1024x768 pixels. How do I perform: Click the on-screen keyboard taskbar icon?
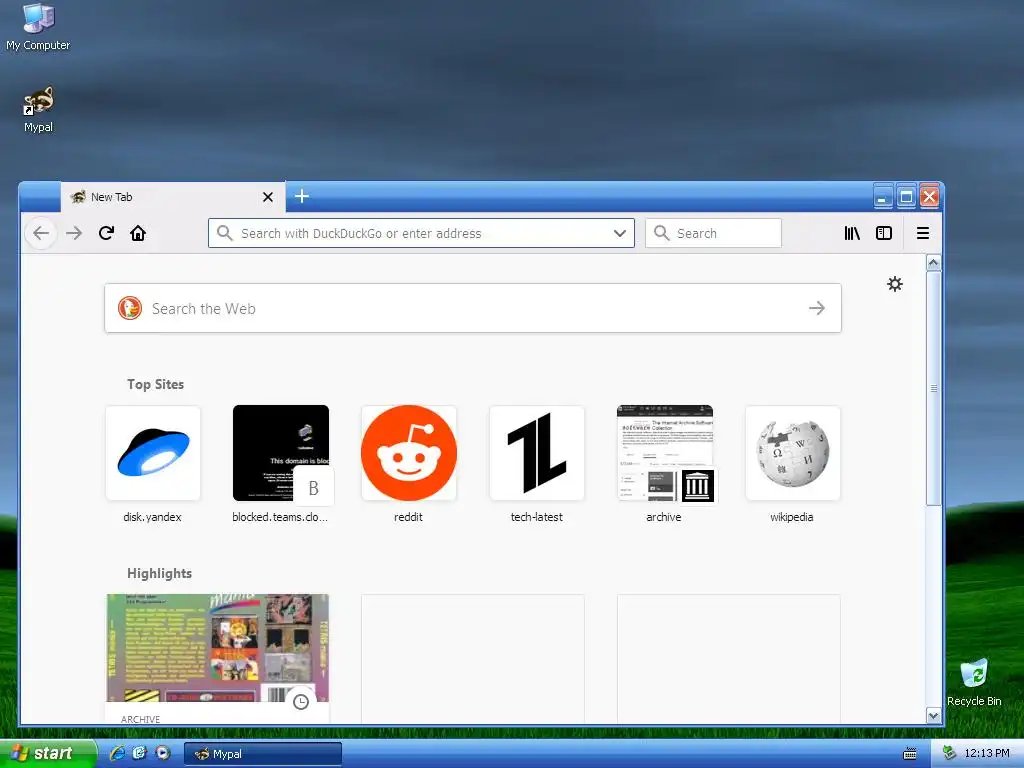click(910, 754)
